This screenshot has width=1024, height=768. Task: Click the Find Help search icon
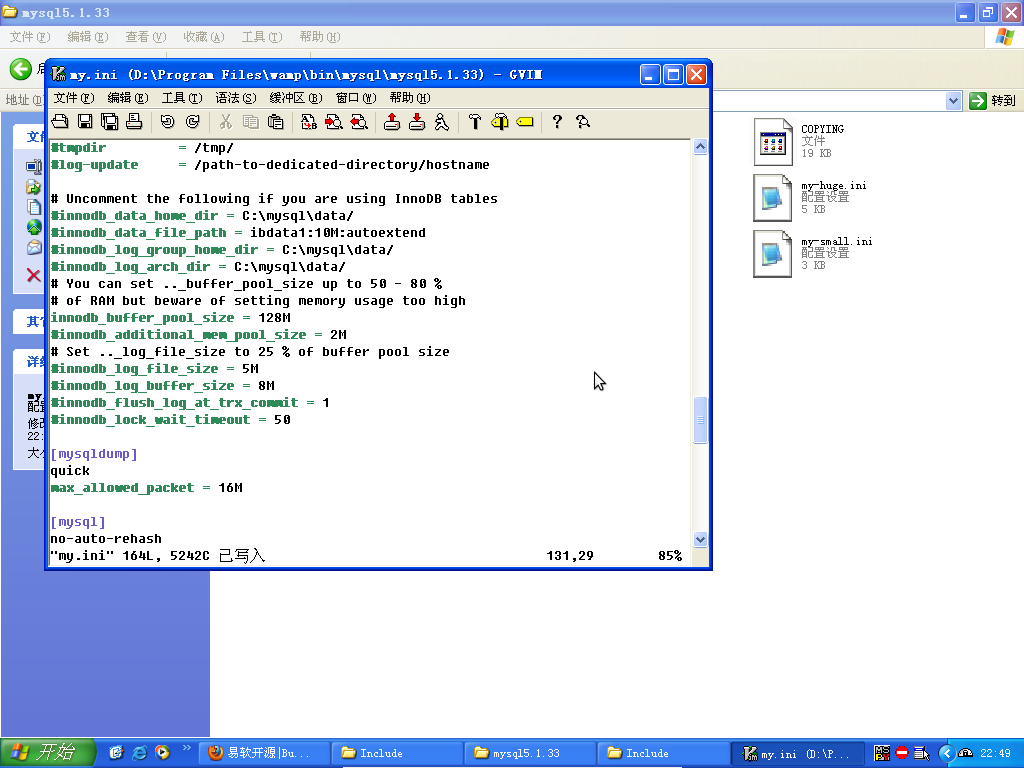tap(583, 121)
